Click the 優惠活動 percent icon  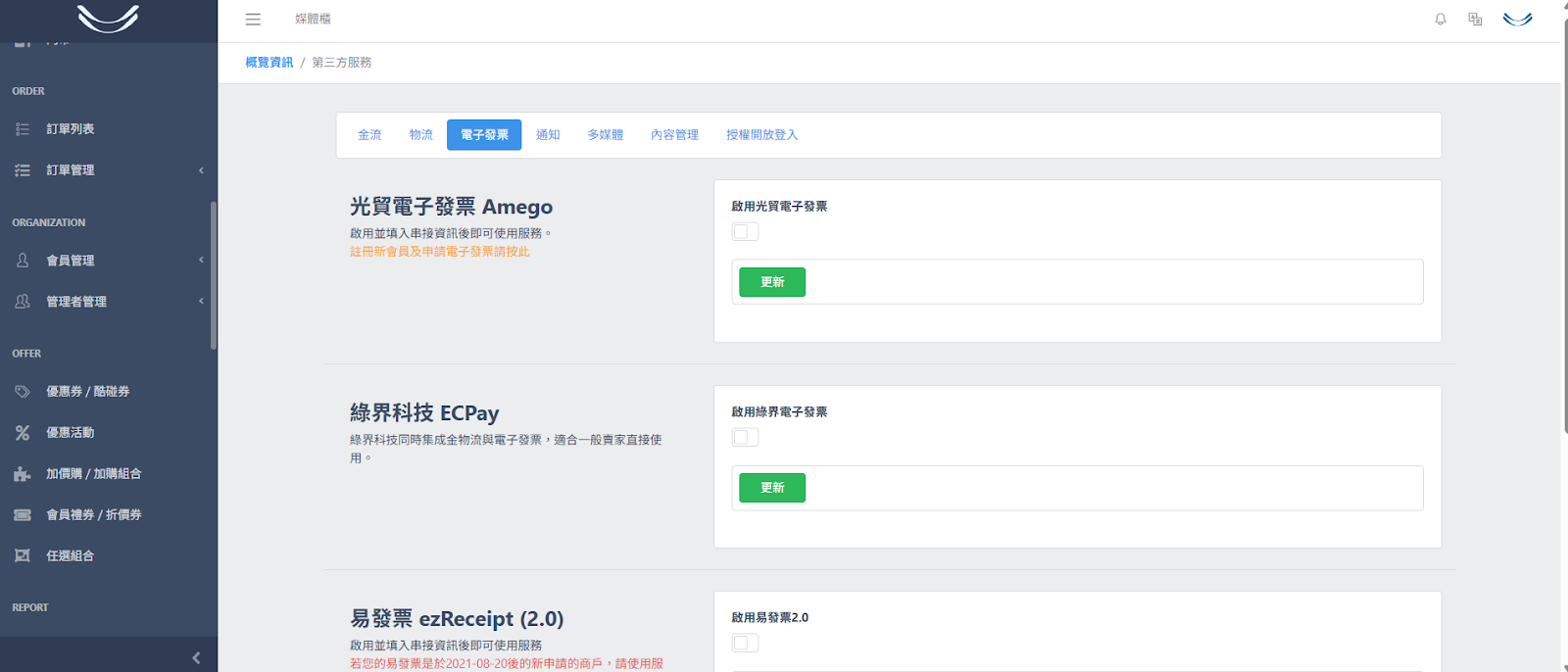click(23, 433)
